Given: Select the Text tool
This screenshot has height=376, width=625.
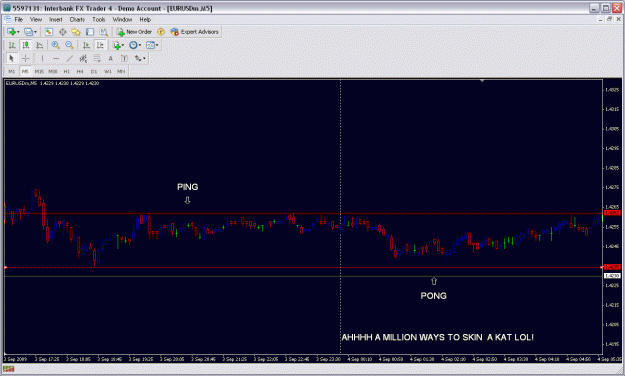Looking at the screenshot, I should pos(110,59).
